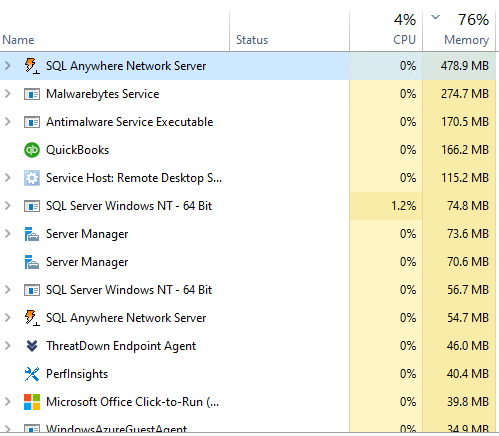Sort by the CPU column header
The width and height of the screenshot is (499, 436).
click(404, 40)
